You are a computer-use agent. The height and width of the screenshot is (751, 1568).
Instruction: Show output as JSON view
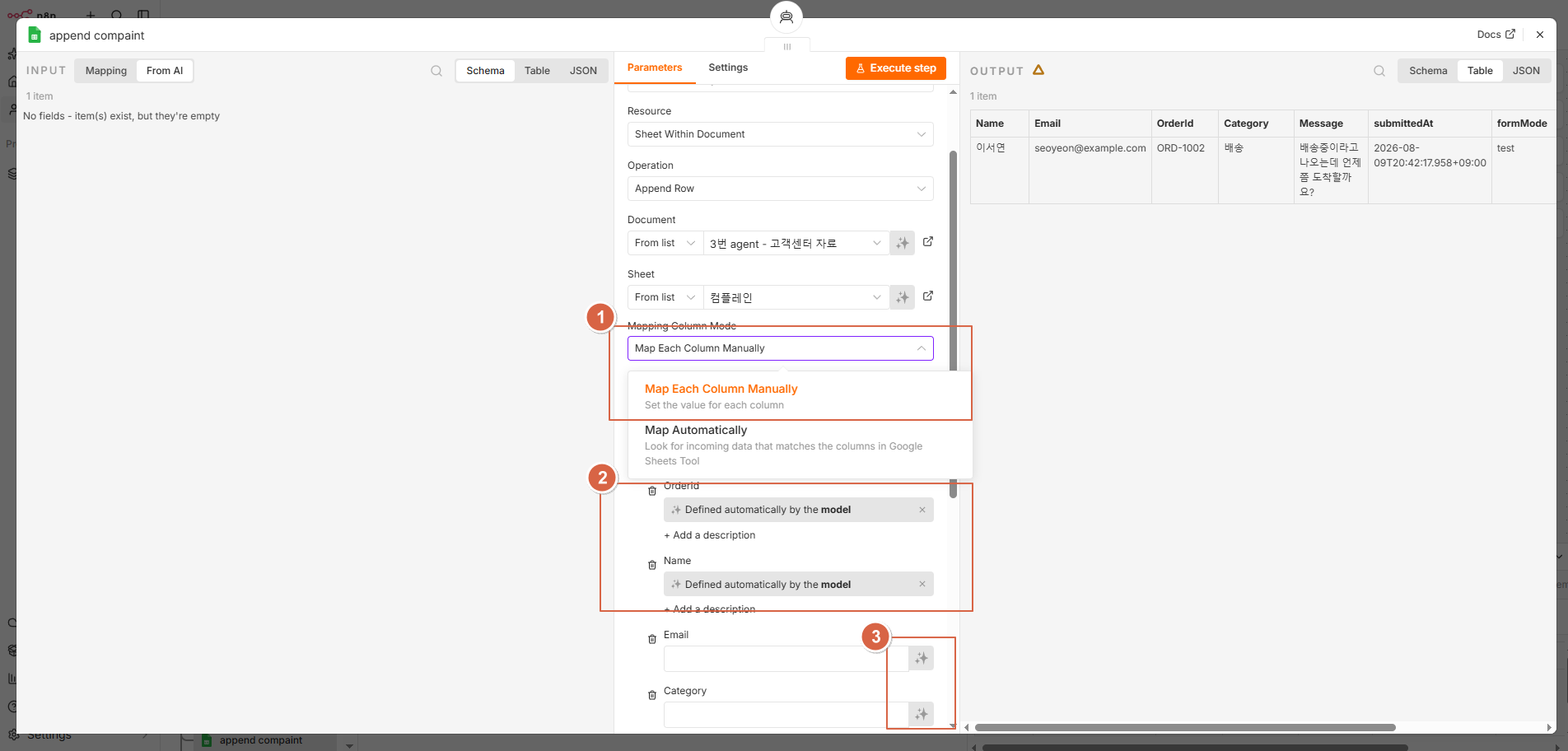pyautogui.click(x=1526, y=71)
